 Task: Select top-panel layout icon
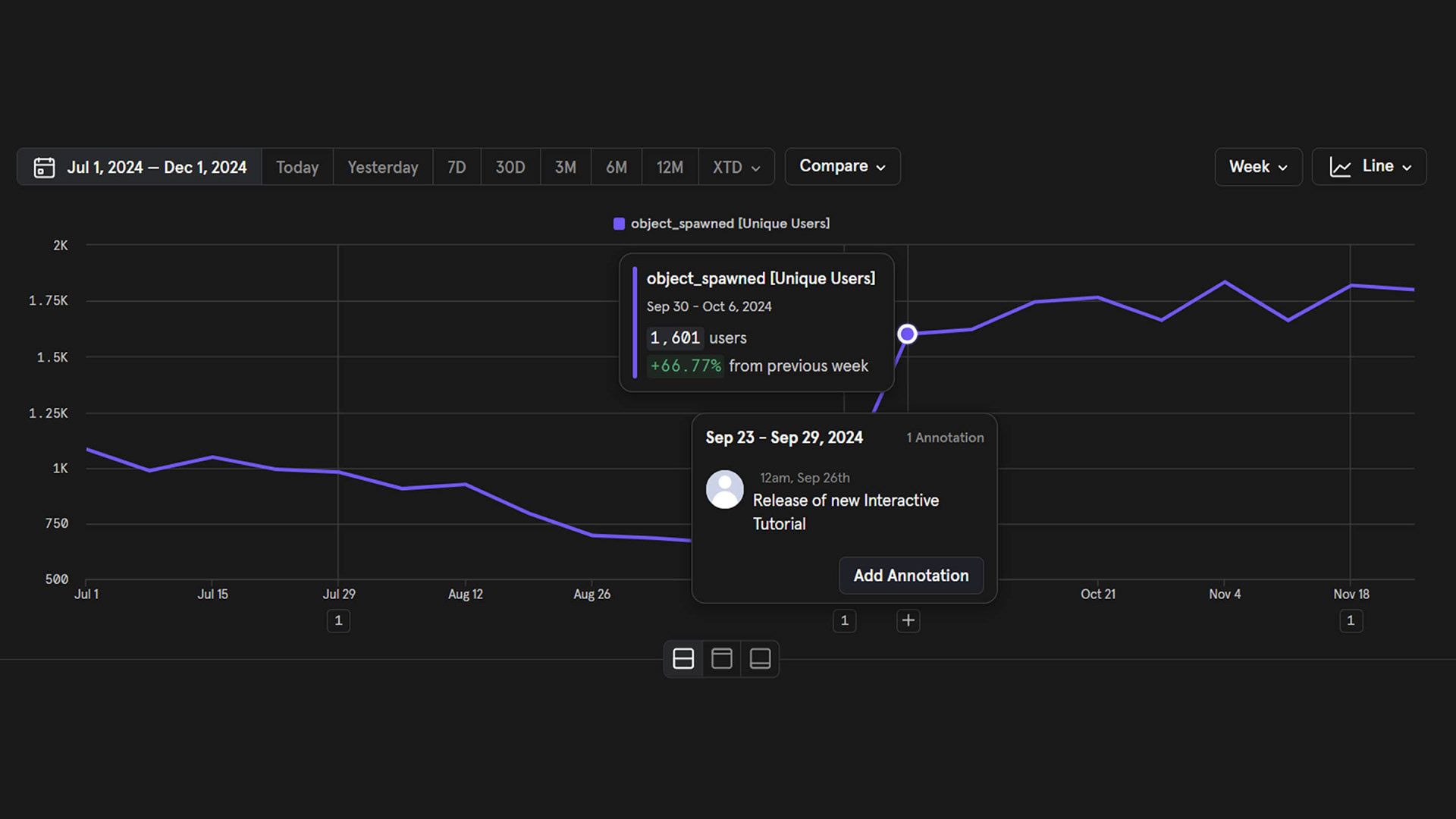722,659
